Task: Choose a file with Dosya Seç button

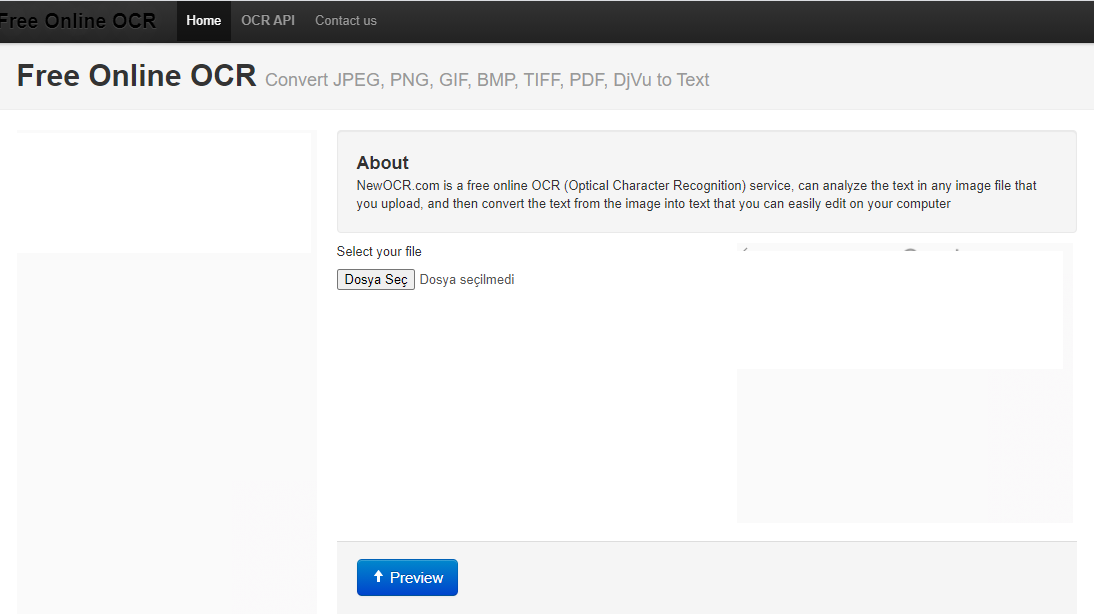Action: [x=376, y=280]
